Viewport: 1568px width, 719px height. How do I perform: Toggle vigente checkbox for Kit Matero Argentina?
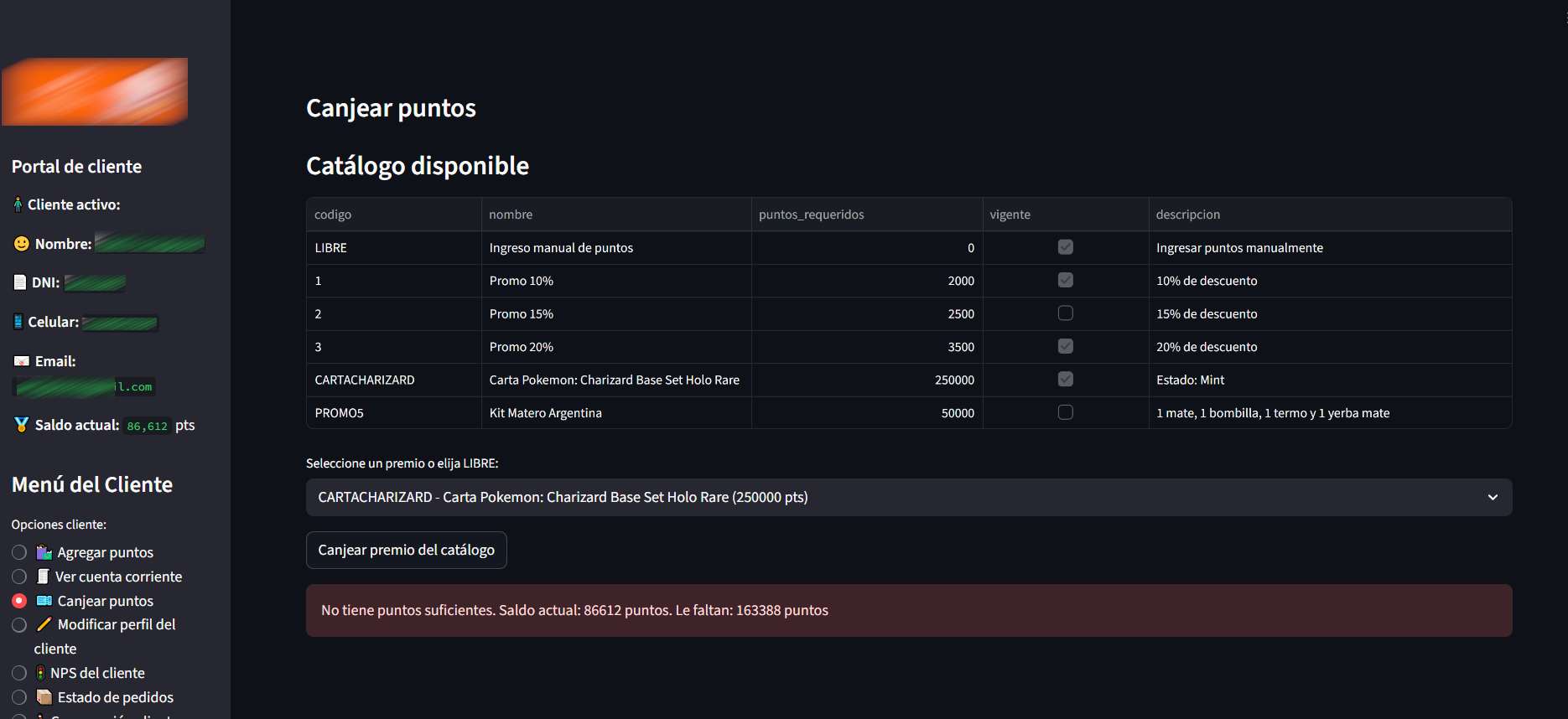pos(1065,412)
